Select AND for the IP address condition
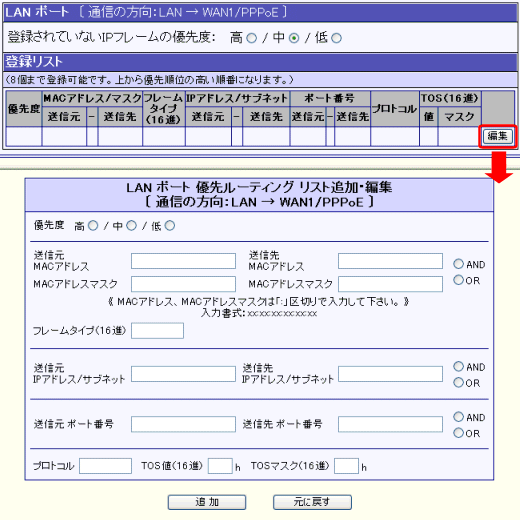Screen dimensions: 520x520 tap(458, 366)
